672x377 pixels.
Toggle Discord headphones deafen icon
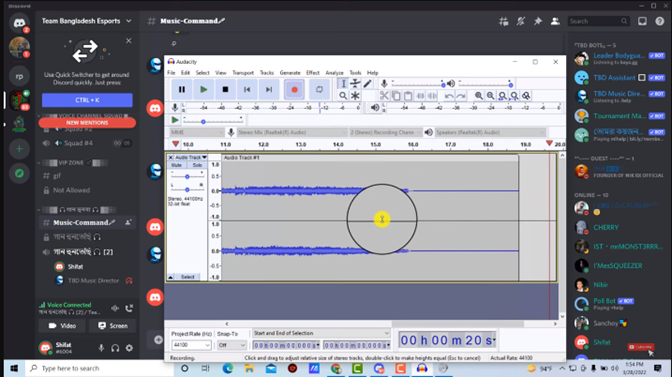pyautogui.click(x=115, y=348)
